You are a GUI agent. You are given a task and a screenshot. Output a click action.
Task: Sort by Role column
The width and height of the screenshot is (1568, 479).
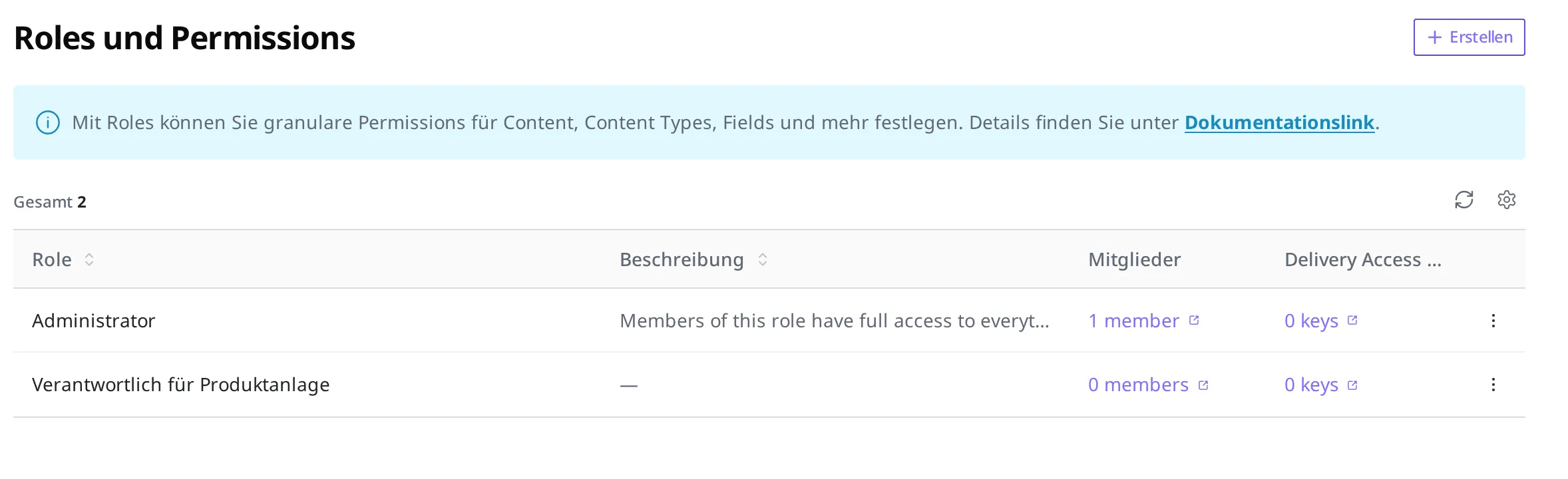[89, 259]
